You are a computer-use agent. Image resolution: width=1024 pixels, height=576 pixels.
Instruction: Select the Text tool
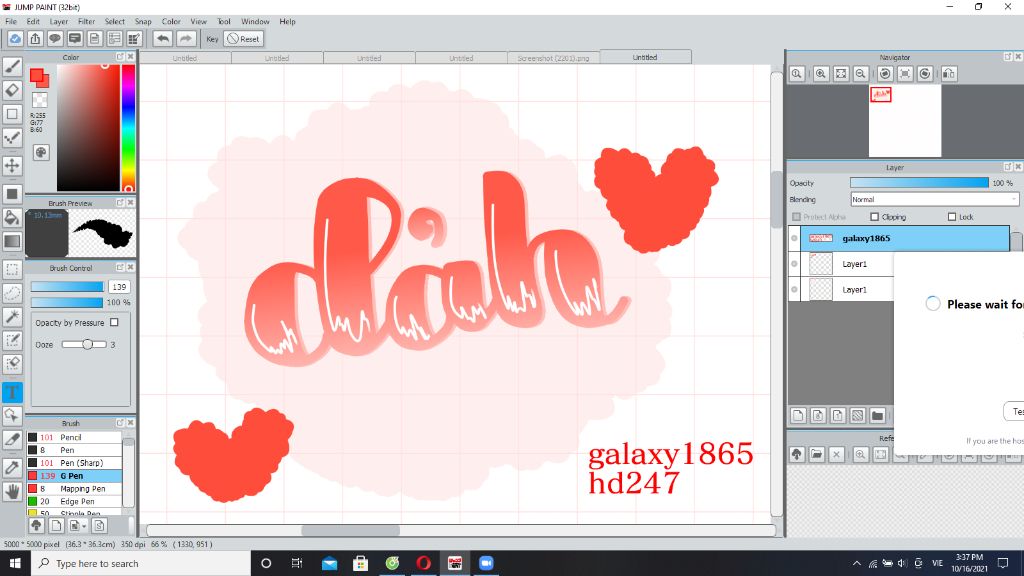tap(12, 392)
